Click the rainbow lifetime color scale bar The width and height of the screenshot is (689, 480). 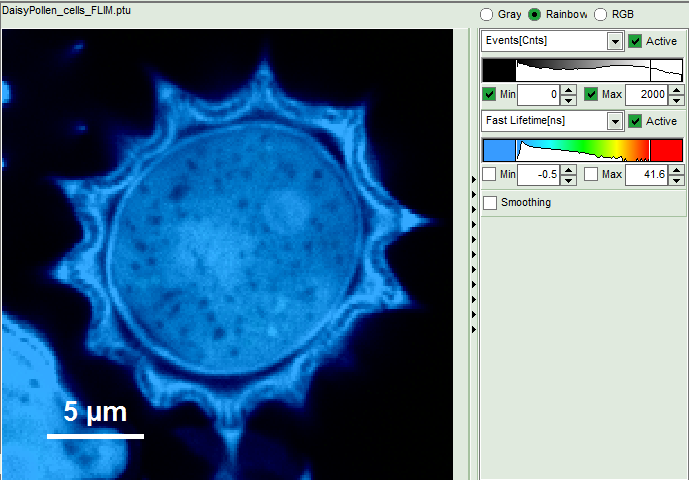[583, 150]
